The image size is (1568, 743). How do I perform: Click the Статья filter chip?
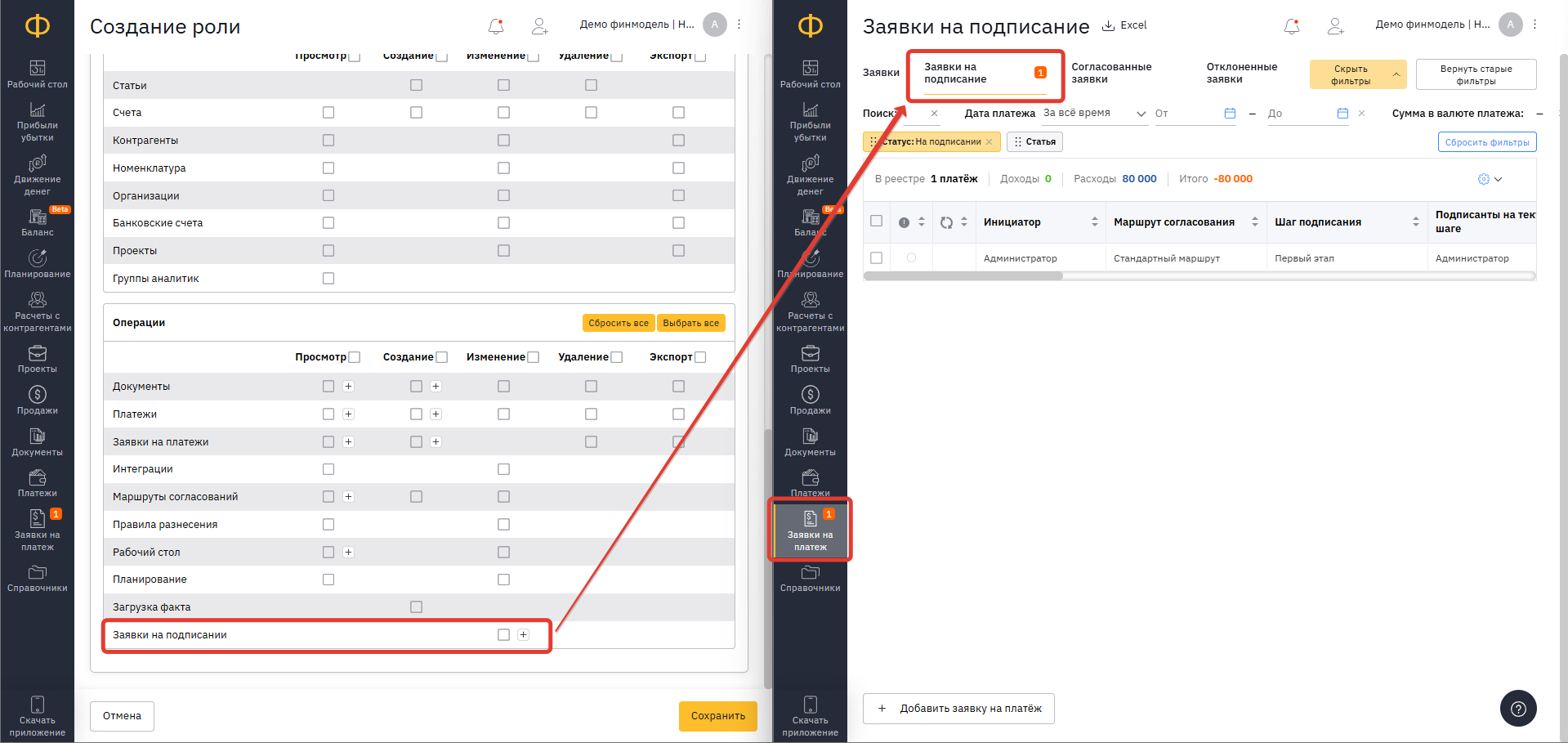point(1034,142)
